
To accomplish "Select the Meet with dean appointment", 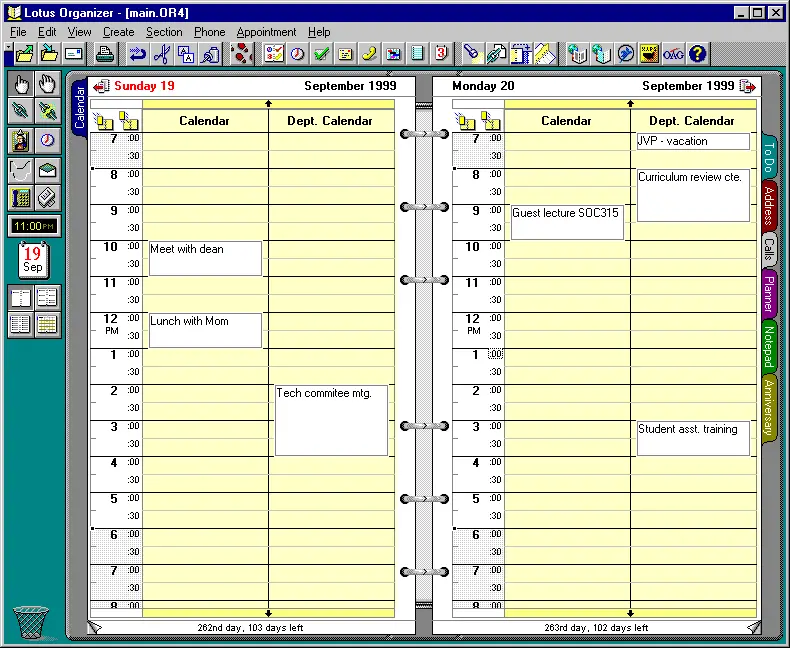I will pos(206,258).
